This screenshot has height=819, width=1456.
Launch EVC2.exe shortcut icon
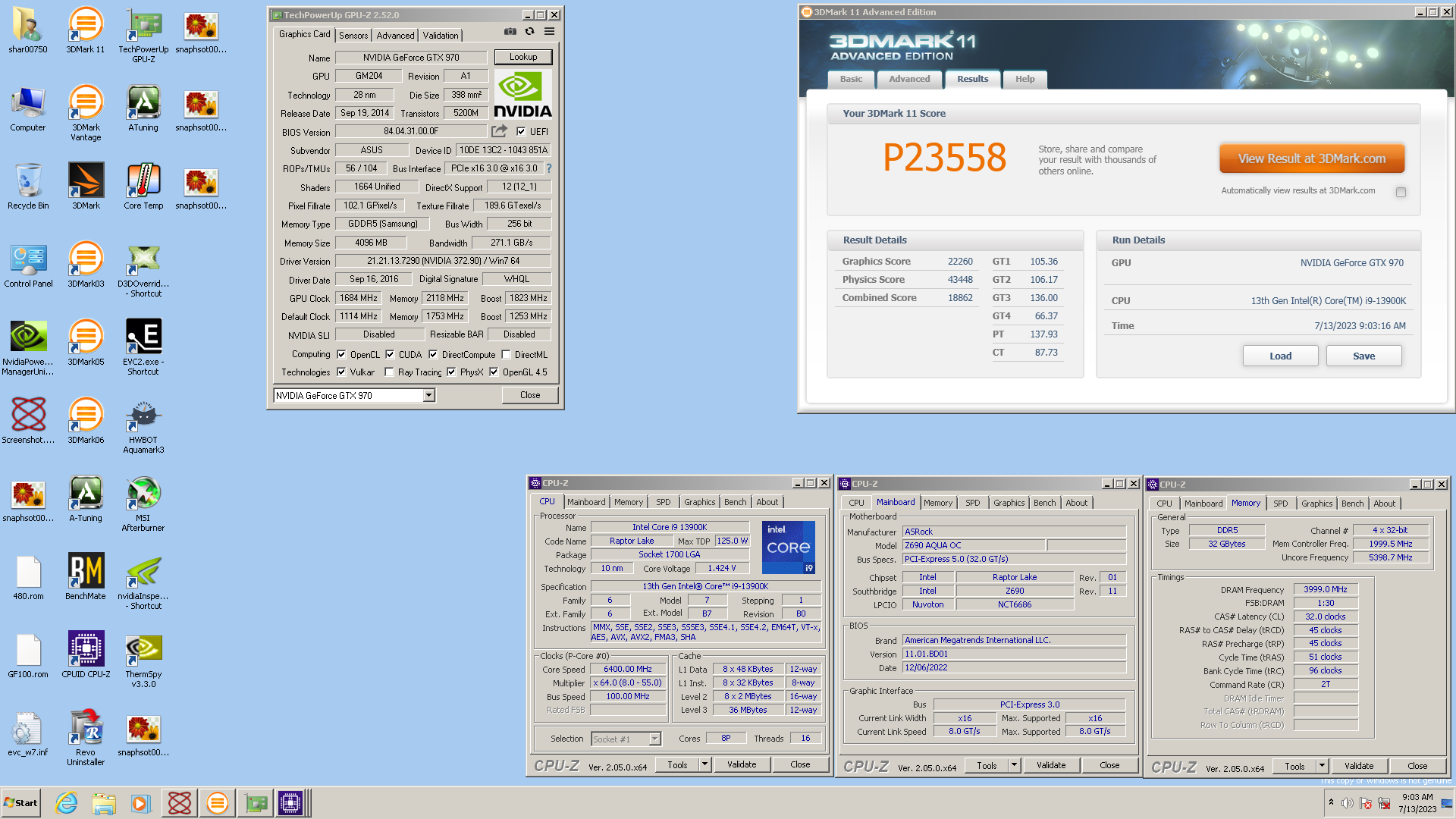143,347
